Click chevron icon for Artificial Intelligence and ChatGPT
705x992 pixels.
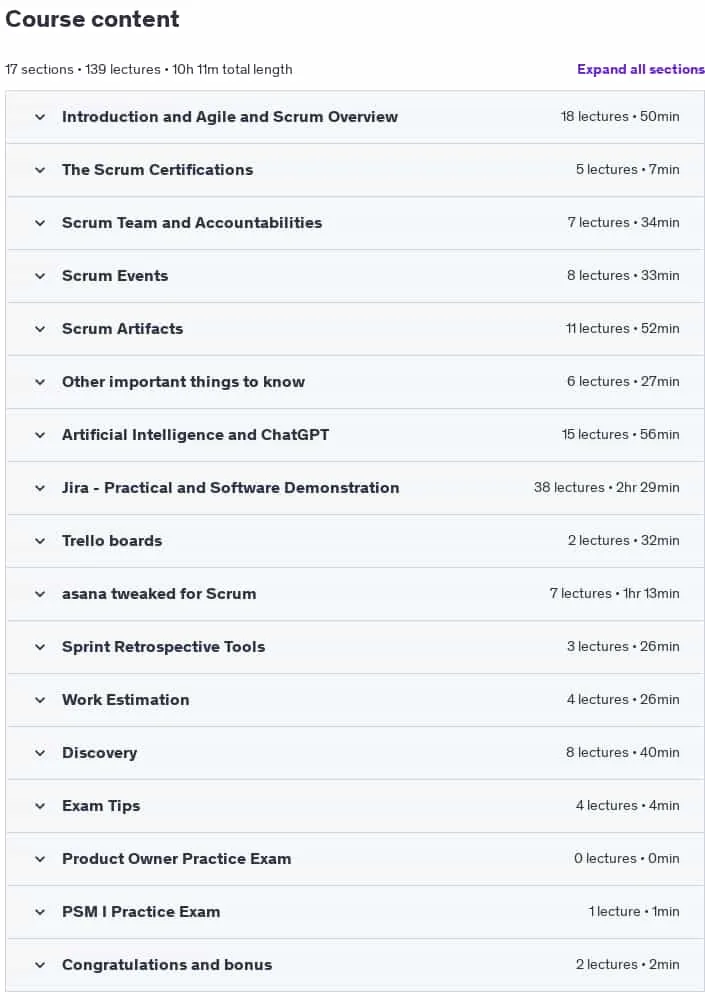click(x=40, y=435)
